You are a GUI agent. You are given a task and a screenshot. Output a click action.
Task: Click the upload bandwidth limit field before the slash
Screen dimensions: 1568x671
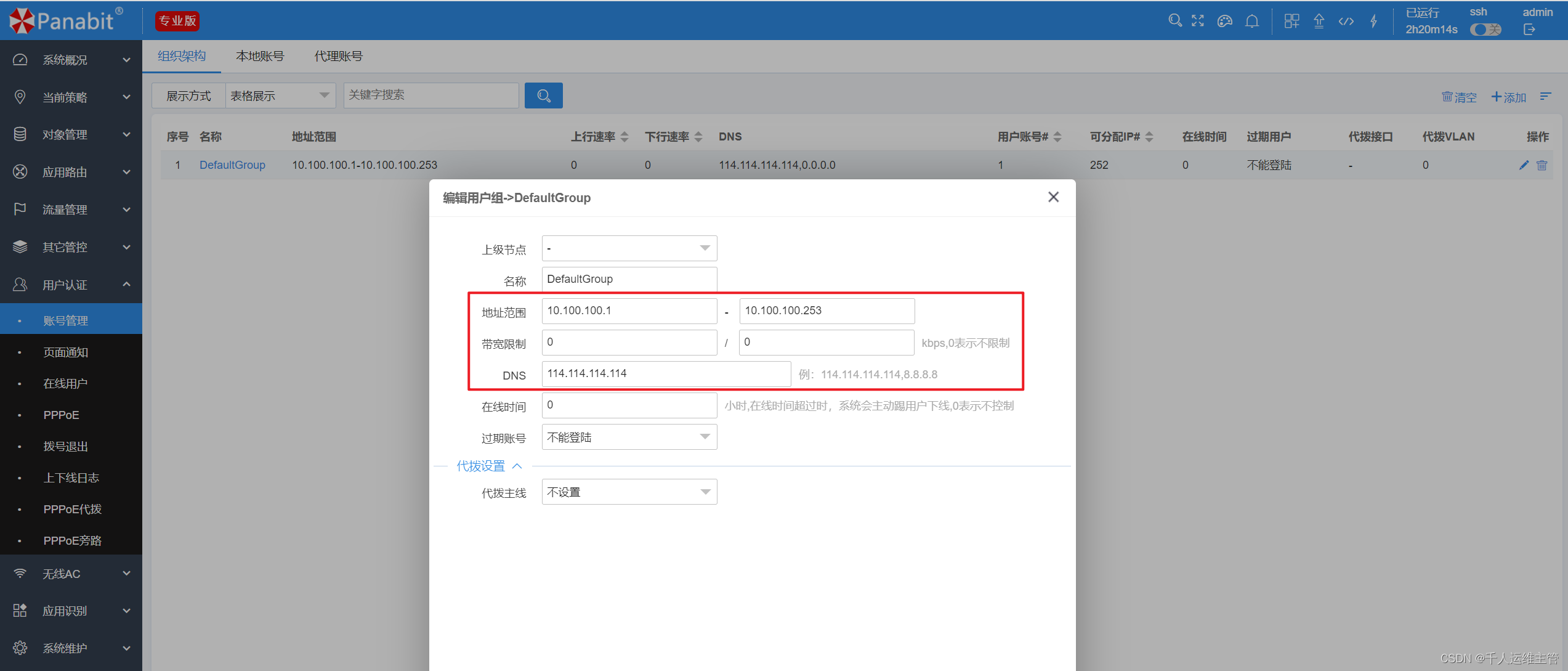click(629, 342)
